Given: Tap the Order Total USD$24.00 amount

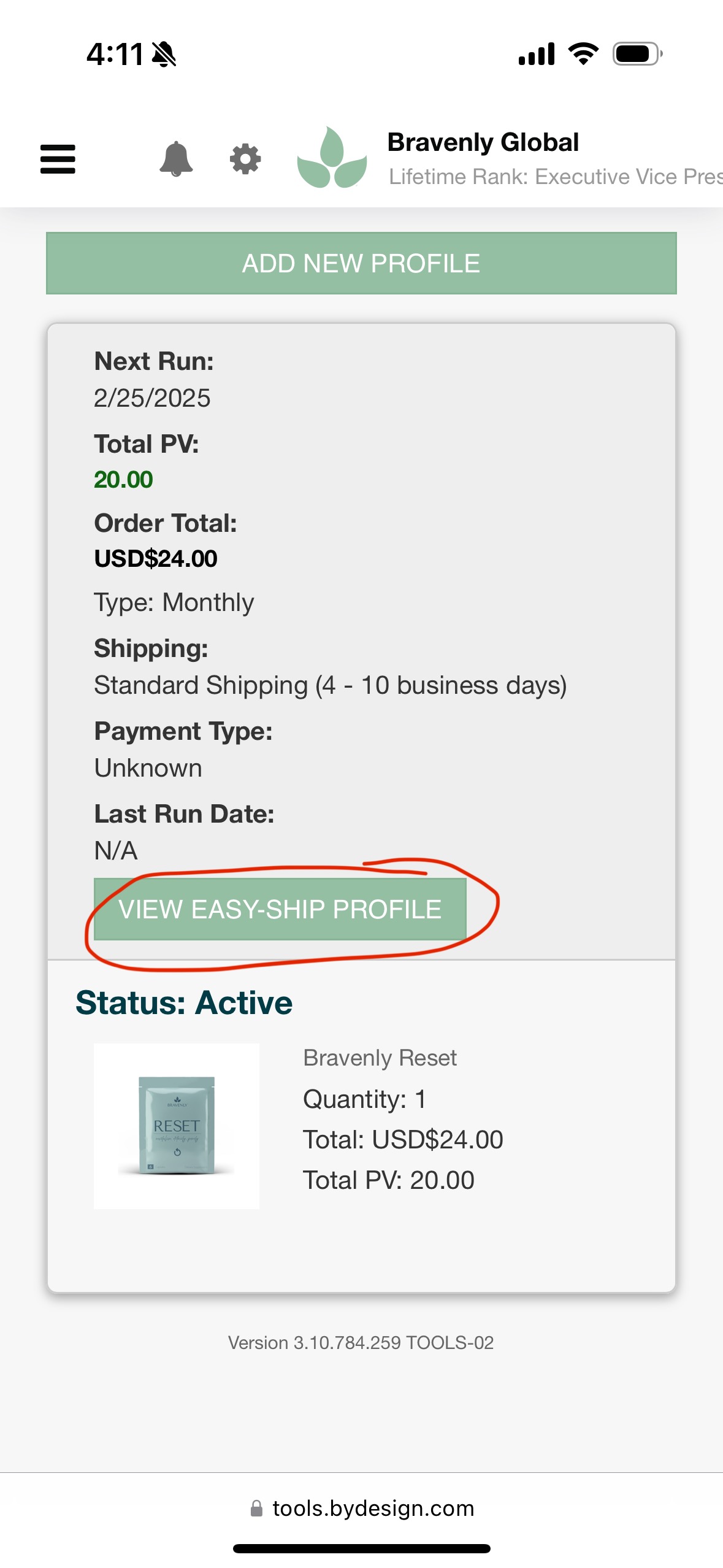Looking at the screenshot, I should click(156, 559).
